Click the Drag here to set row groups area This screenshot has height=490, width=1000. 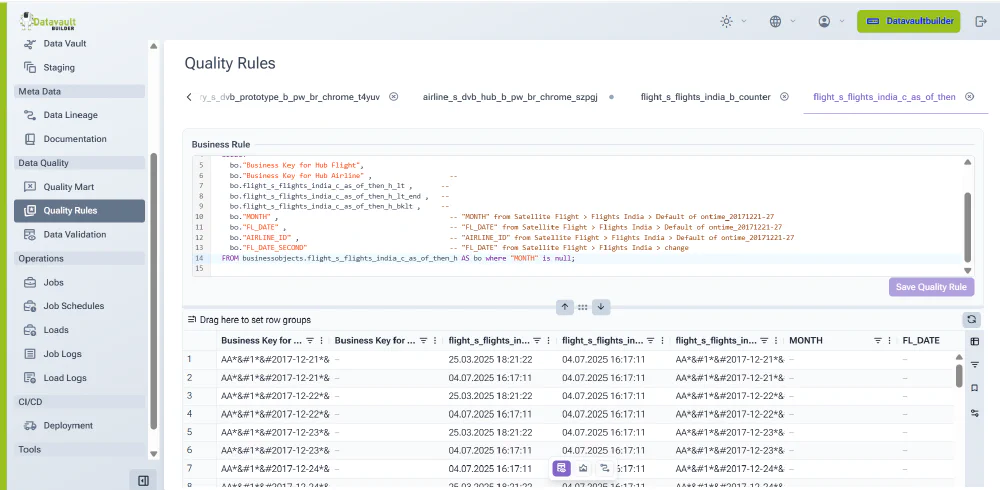pyautogui.click(x=255, y=320)
